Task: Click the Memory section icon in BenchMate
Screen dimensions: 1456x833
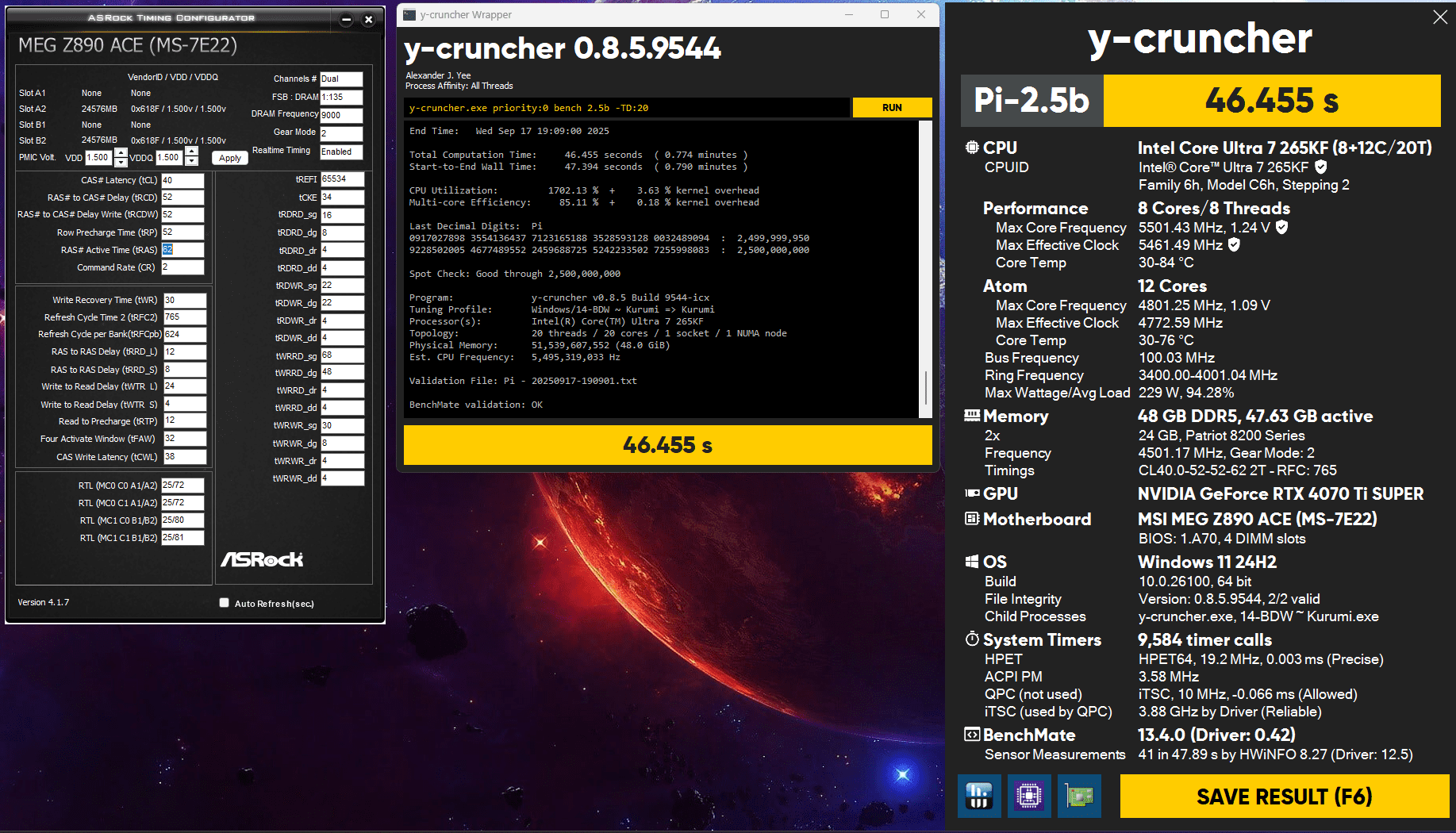Action: 972,416
